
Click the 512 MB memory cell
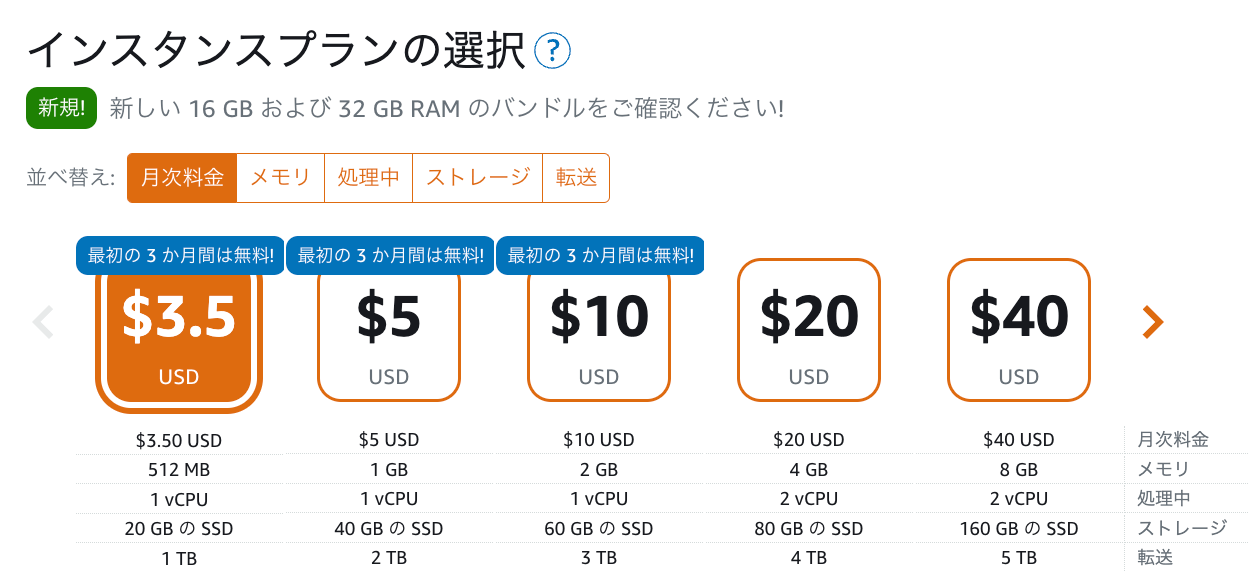pos(179,469)
